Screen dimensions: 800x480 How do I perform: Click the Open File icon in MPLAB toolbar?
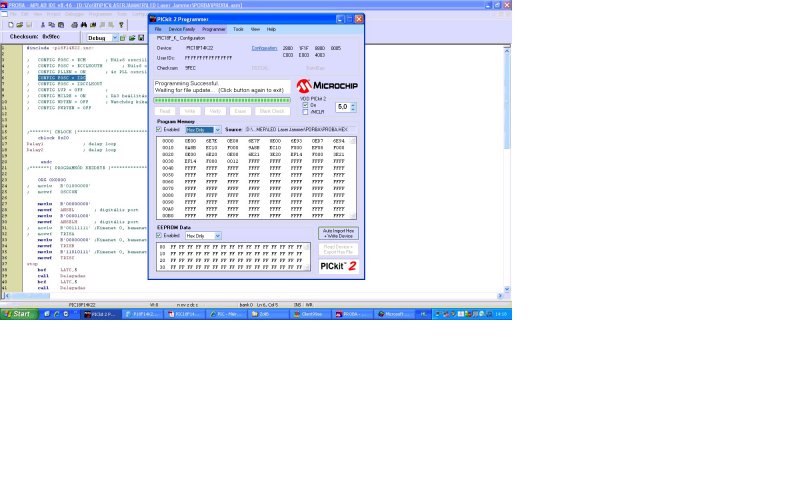coord(19,24)
